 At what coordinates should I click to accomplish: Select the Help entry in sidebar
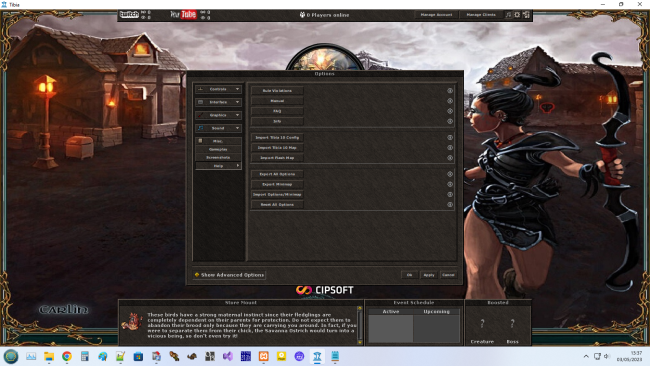tap(218, 166)
